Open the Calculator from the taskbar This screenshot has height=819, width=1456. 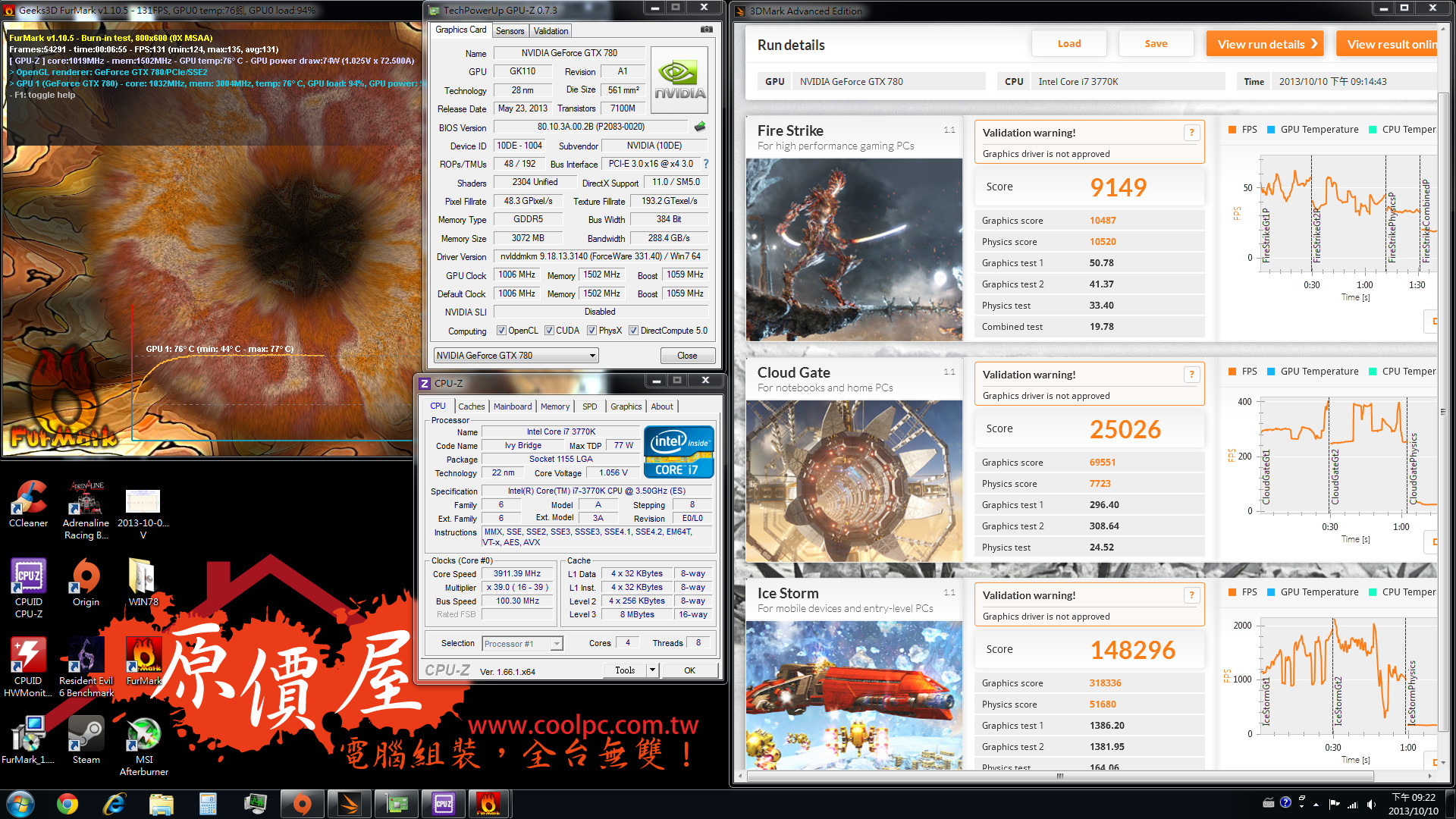(208, 804)
